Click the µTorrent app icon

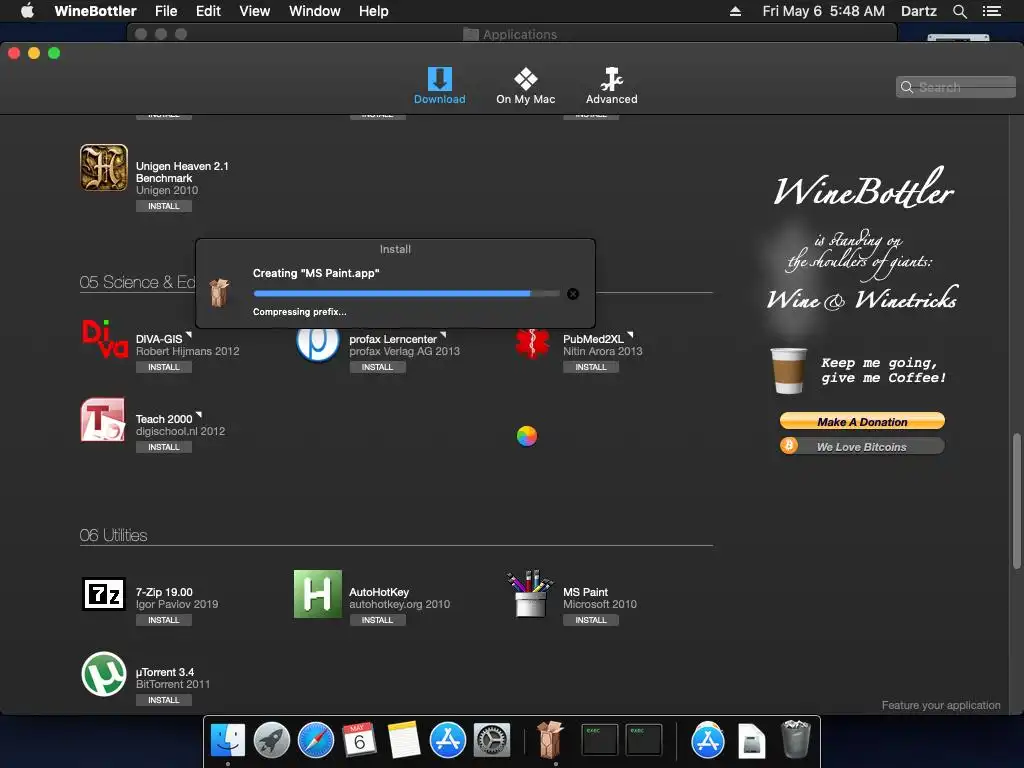click(104, 674)
